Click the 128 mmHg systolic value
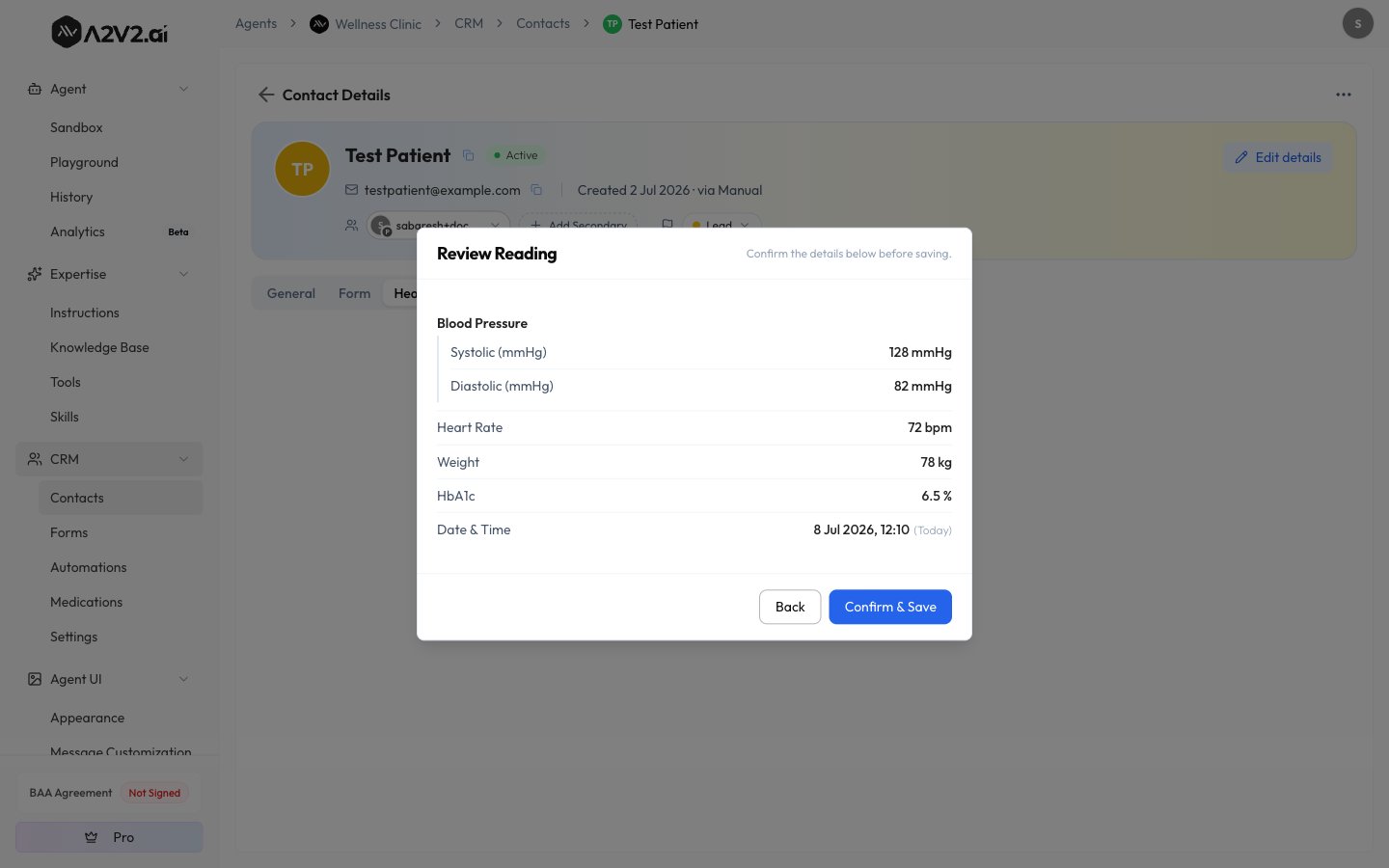Image resolution: width=1389 pixels, height=868 pixels. point(920,352)
